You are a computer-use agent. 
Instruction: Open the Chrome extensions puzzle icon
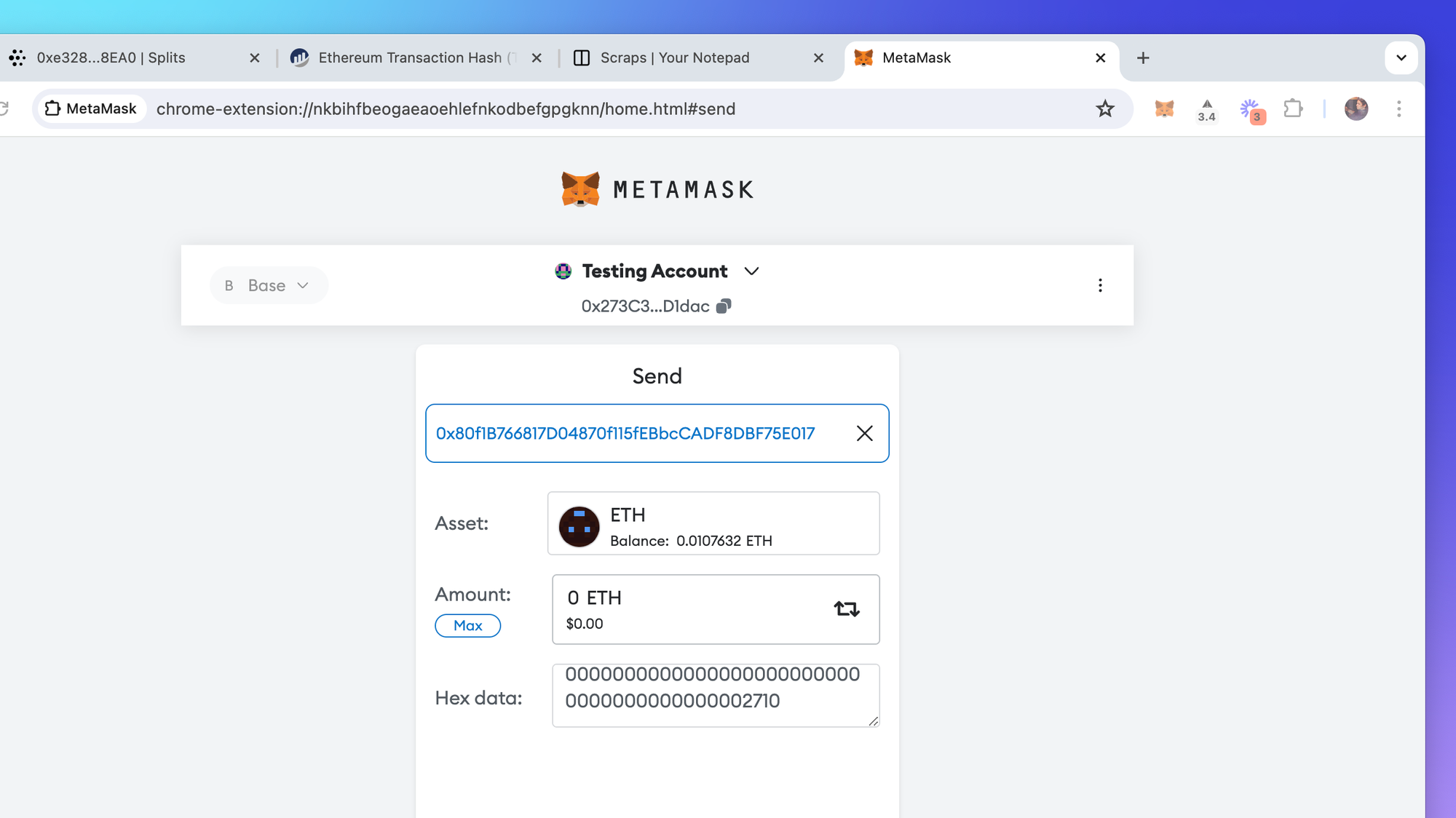pos(1293,109)
